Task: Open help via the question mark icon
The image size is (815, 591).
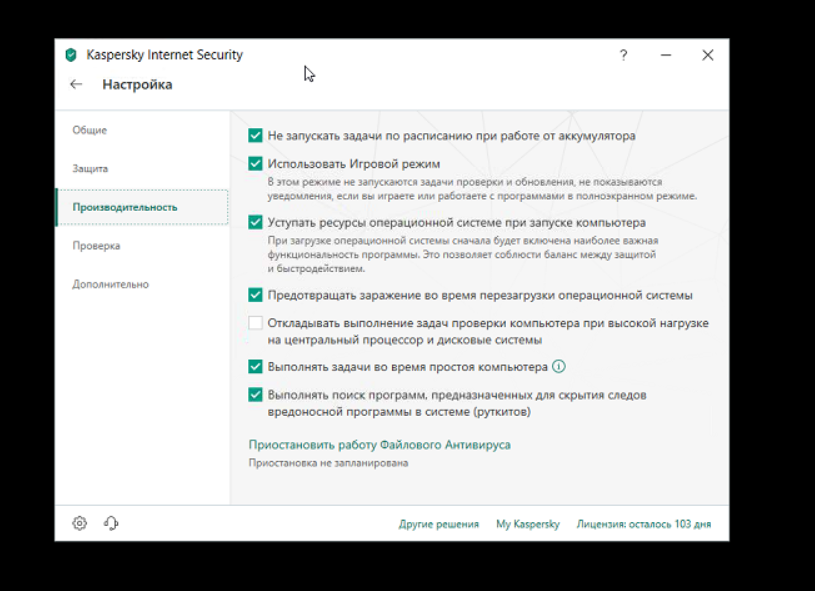Action: point(623,55)
